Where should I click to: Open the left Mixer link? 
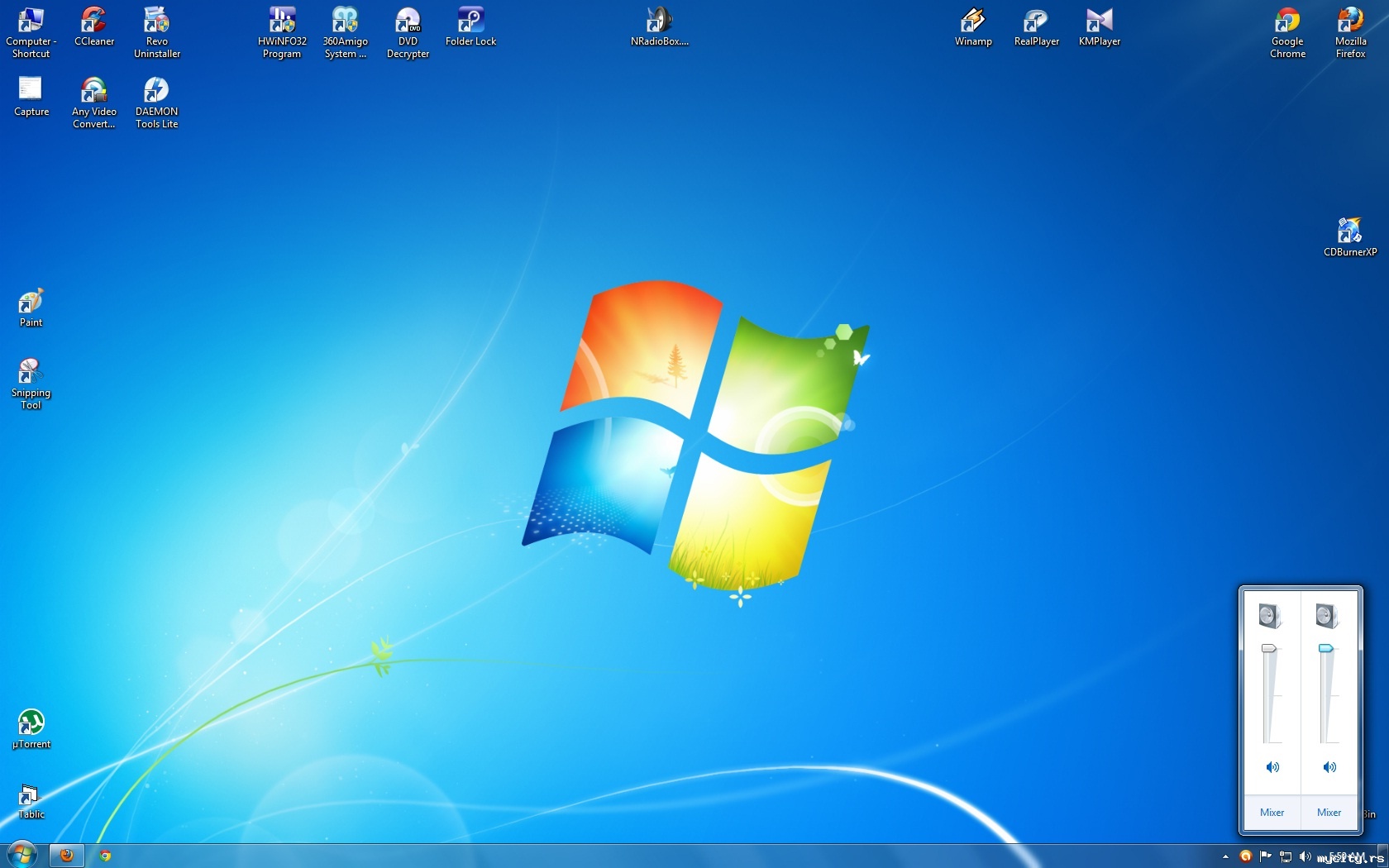pyautogui.click(x=1272, y=813)
